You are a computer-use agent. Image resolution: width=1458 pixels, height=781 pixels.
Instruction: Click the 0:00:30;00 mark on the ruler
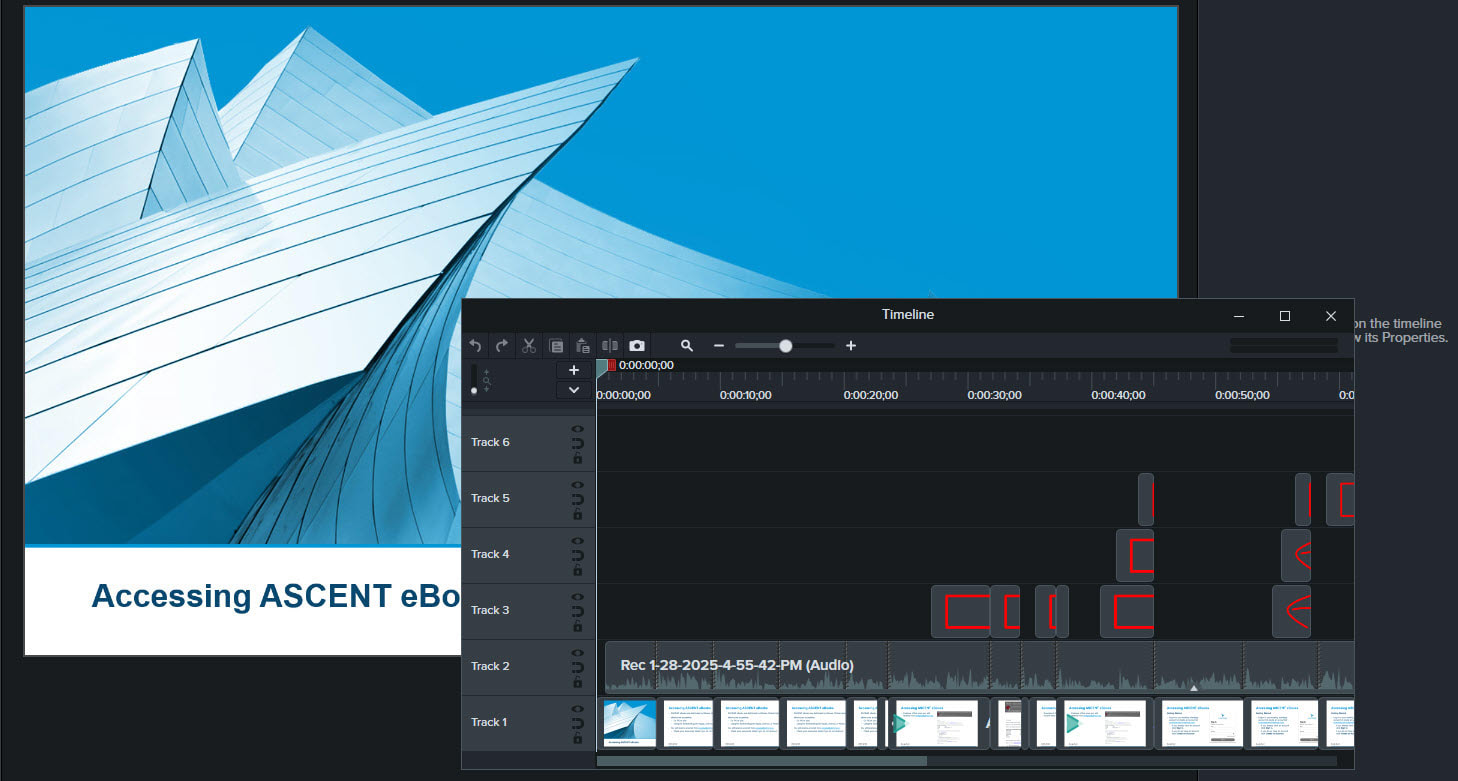tap(994, 395)
